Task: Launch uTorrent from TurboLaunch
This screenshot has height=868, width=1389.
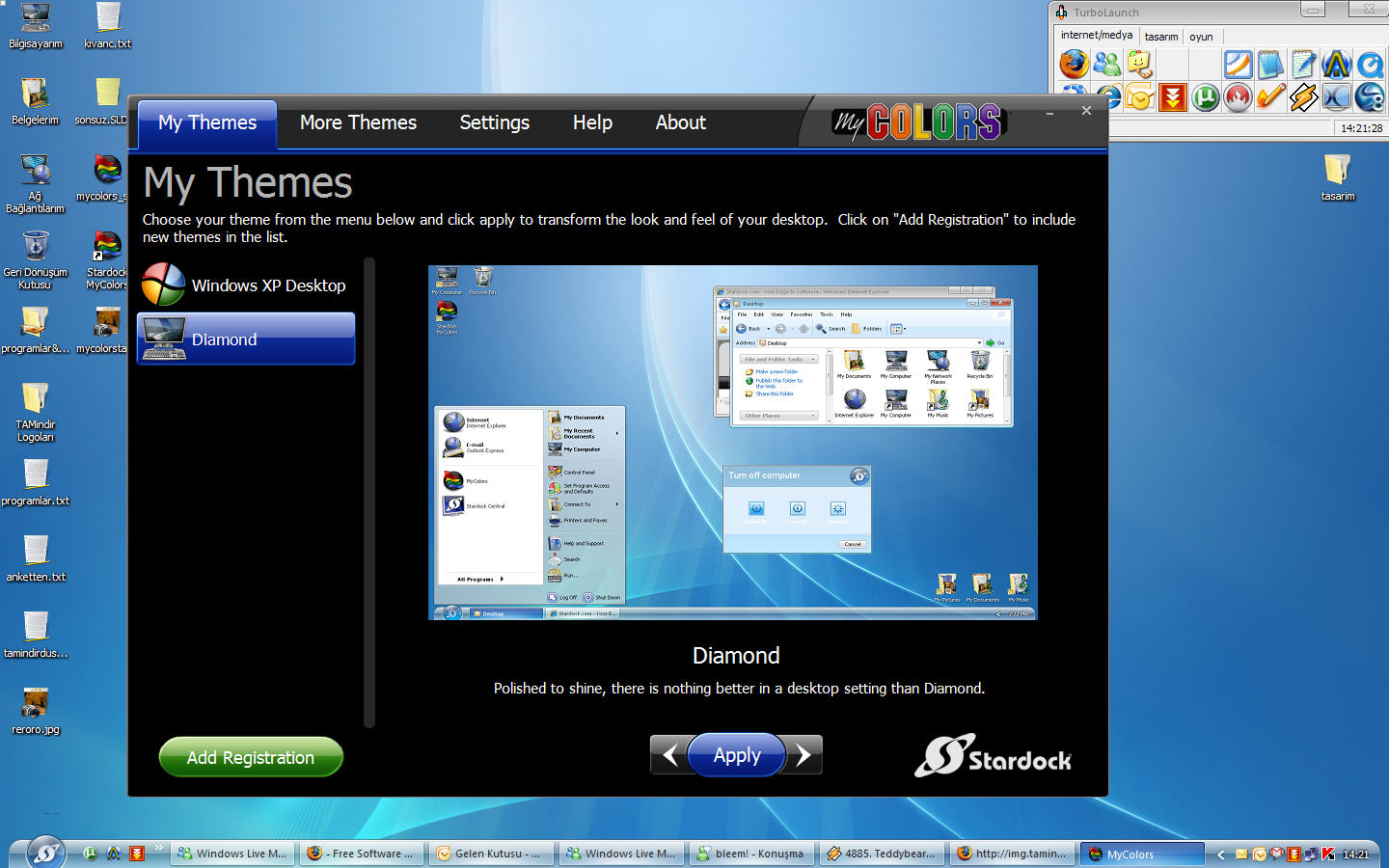Action: pyautogui.click(x=1206, y=97)
